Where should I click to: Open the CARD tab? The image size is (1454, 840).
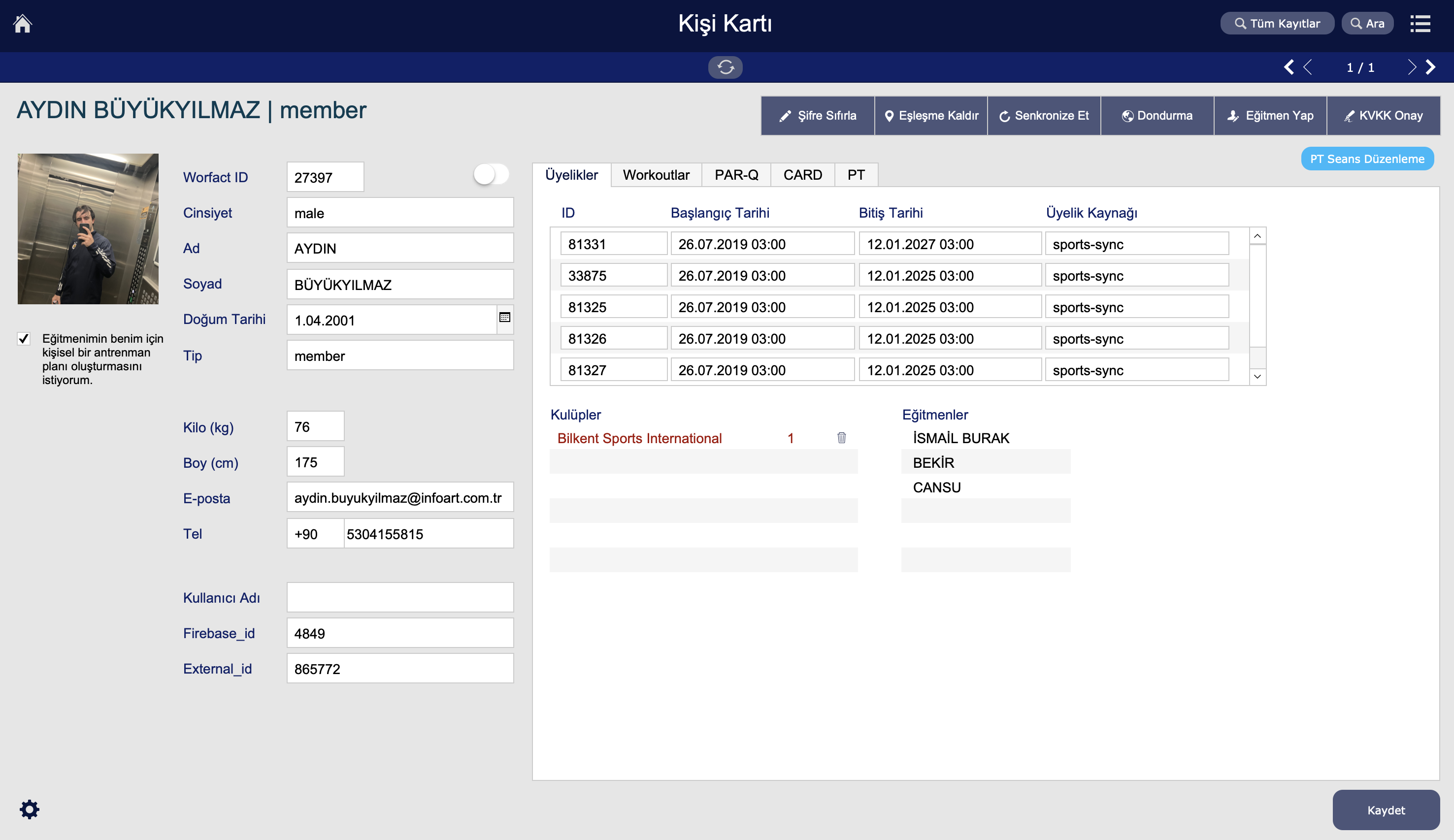coord(802,175)
